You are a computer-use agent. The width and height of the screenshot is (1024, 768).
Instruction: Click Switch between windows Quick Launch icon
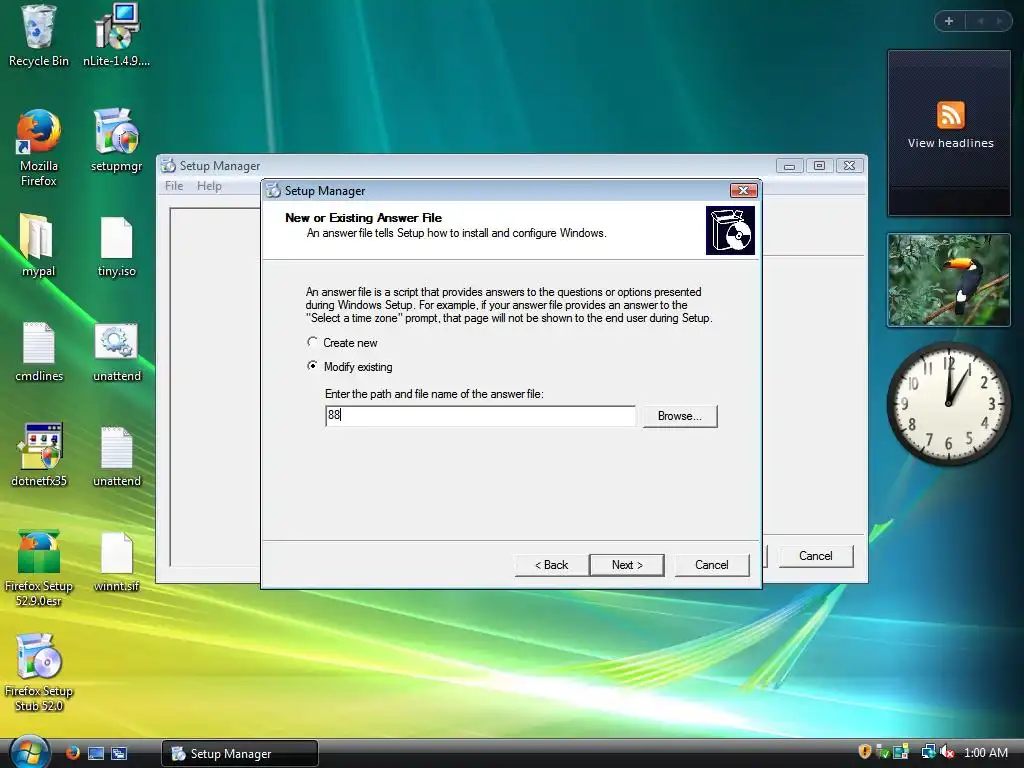[x=119, y=753]
